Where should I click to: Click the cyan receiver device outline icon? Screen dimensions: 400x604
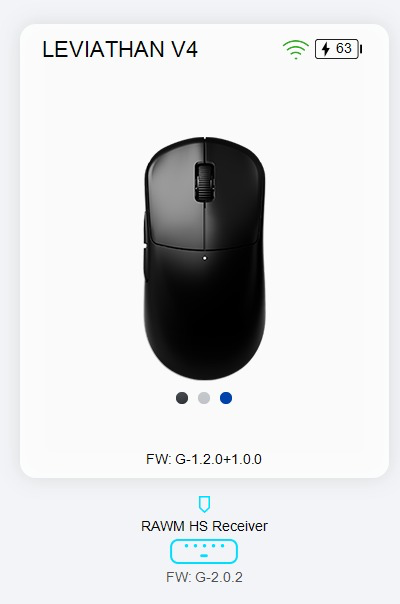[x=204, y=551]
